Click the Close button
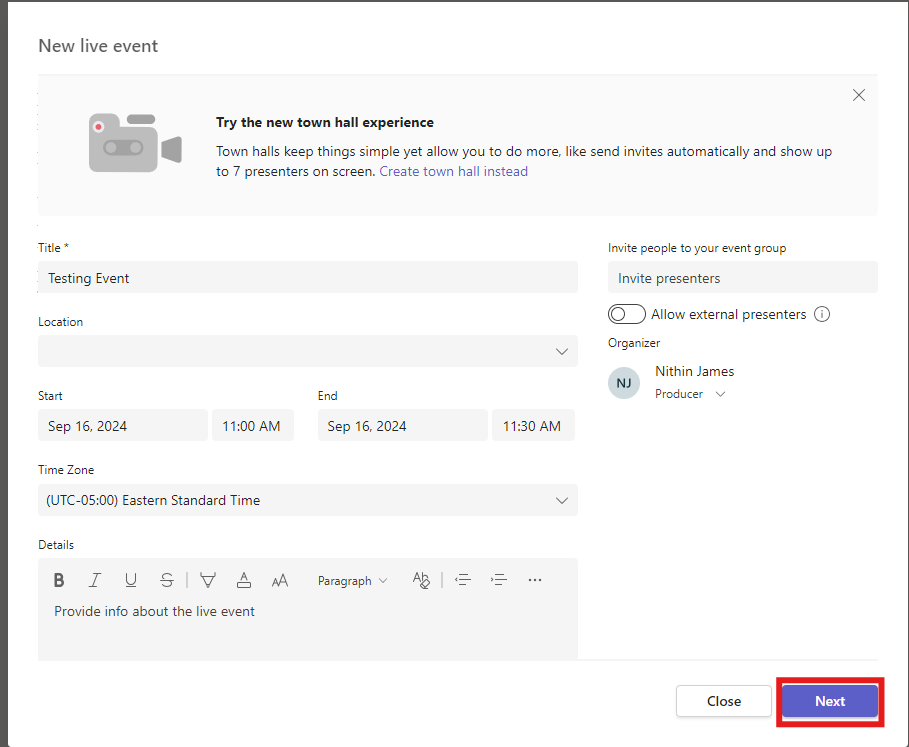The height and width of the screenshot is (747, 909). click(723, 701)
